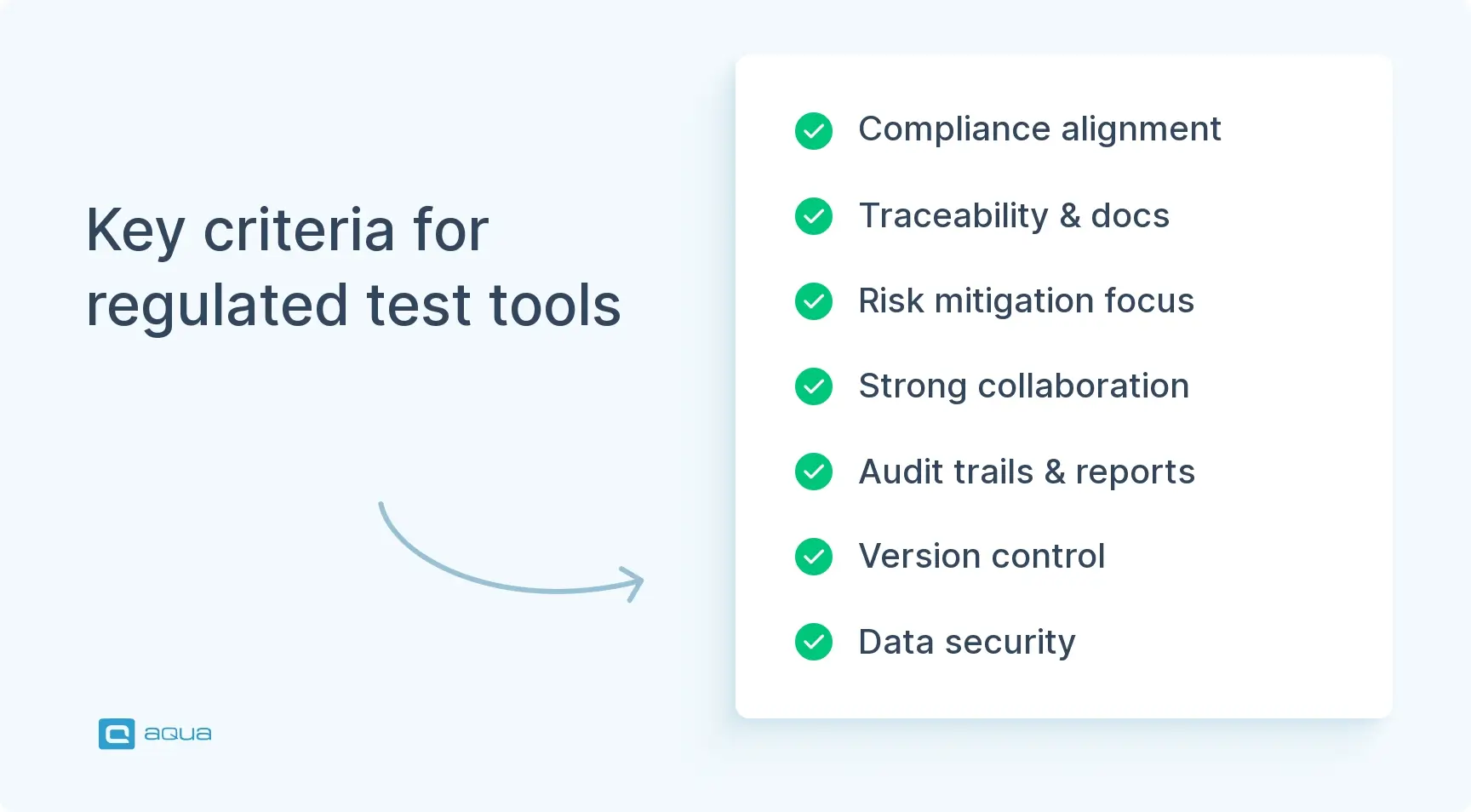
Task: Click the check icon for Strong collaboration
Action: (x=814, y=386)
